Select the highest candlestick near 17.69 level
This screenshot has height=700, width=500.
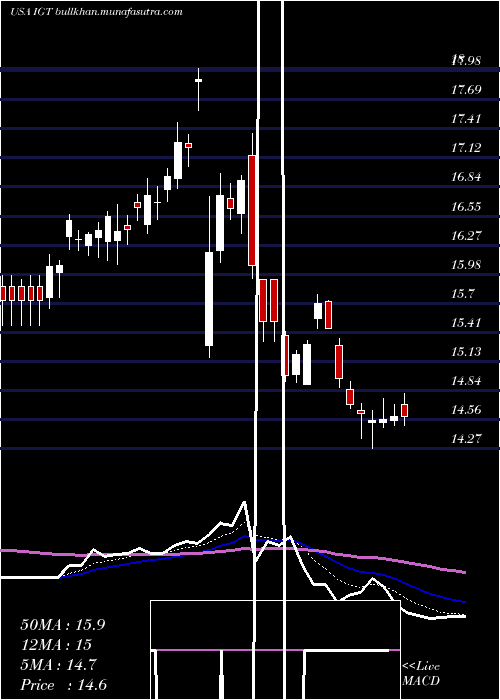click(x=198, y=89)
